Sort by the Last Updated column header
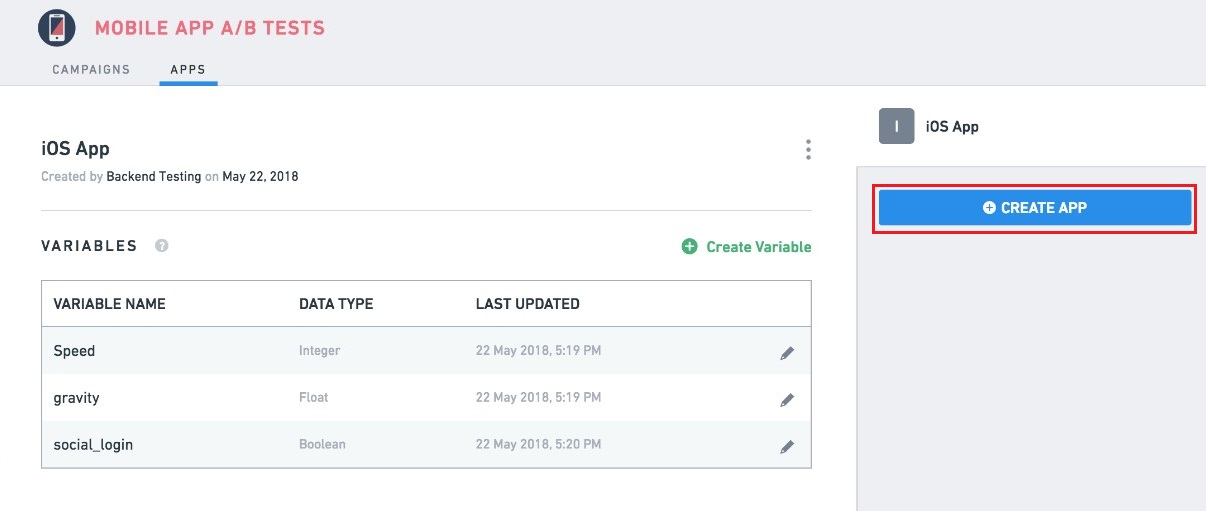 (x=527, y=304)
